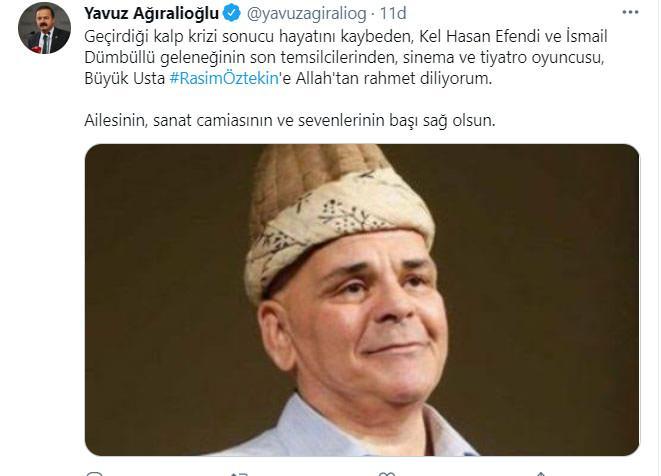Open Yavuz Ağıralioğlu's profile picture
661x476 pixels.
point(44,28)
